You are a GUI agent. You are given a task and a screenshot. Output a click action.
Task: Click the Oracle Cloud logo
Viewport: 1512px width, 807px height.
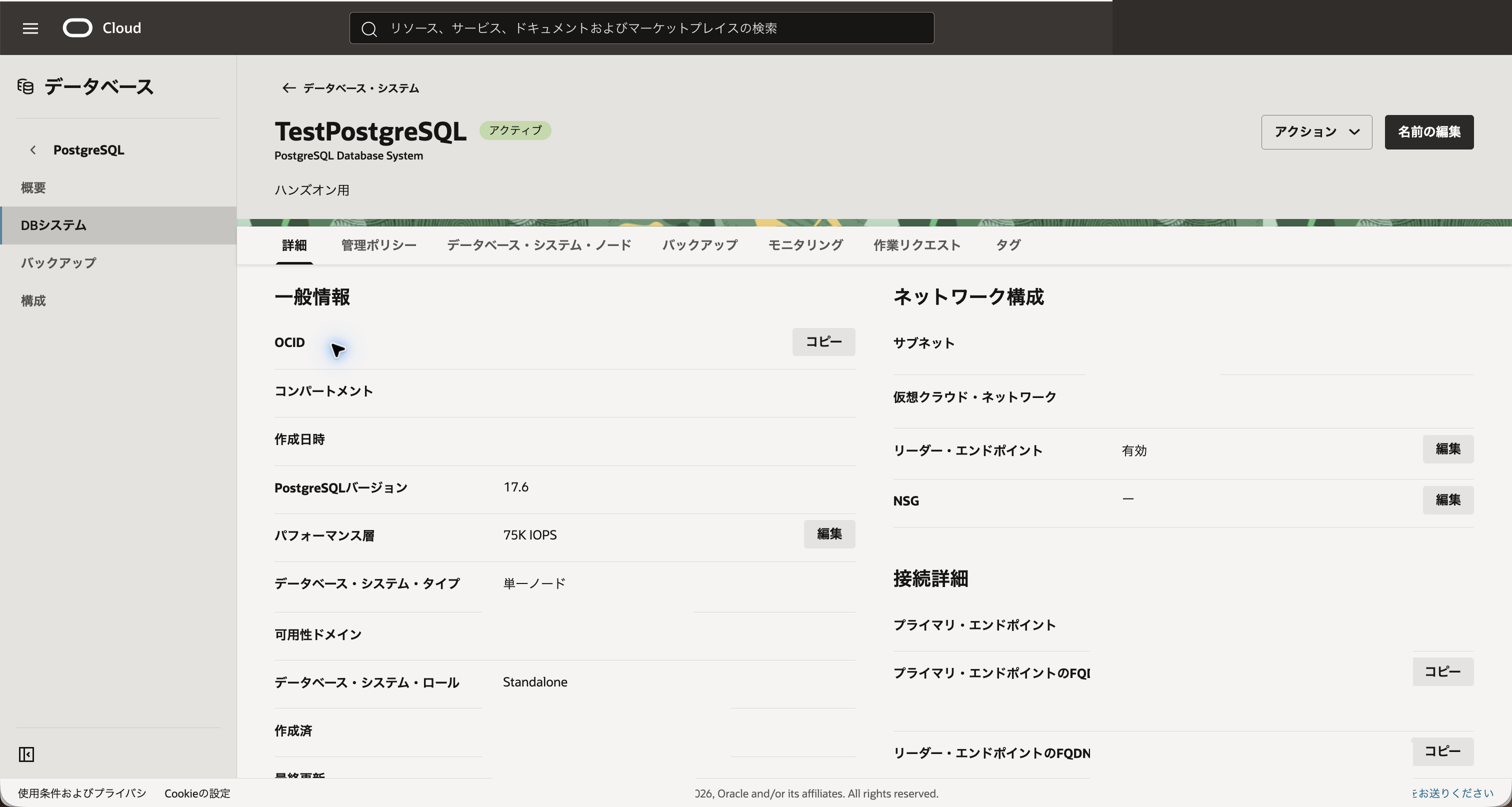[x=101, y=28]
